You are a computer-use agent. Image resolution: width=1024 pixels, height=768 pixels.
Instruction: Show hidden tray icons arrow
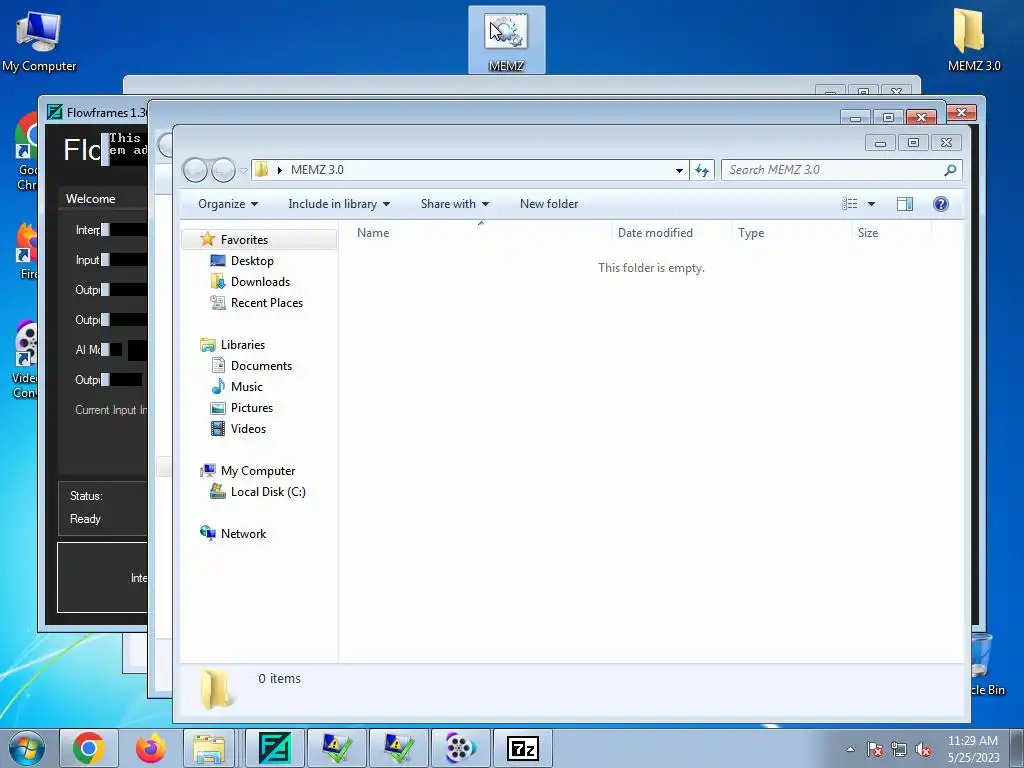click(x=850, y=749)
